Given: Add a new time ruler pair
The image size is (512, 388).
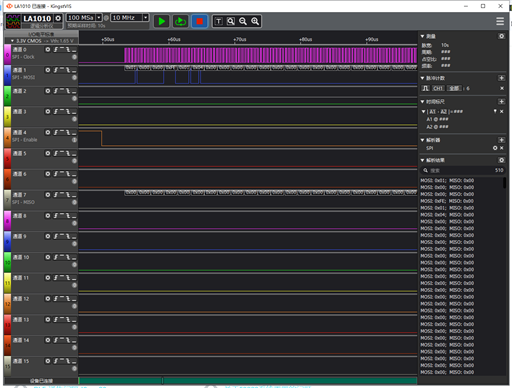Looking at the screenshot, I should coord(501,101).
